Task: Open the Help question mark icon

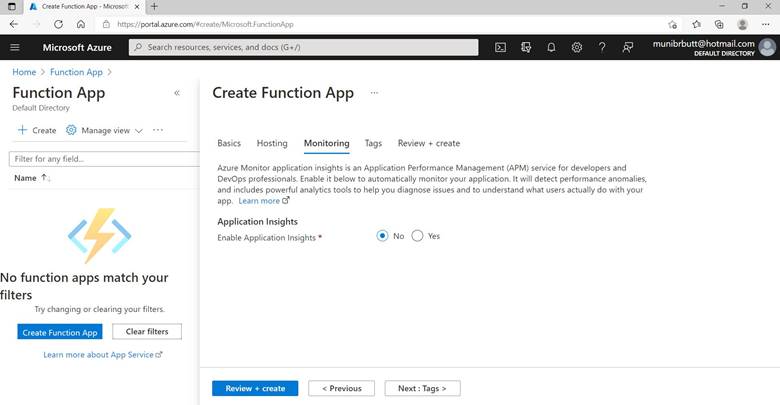Action: click(x=602, y=47)
